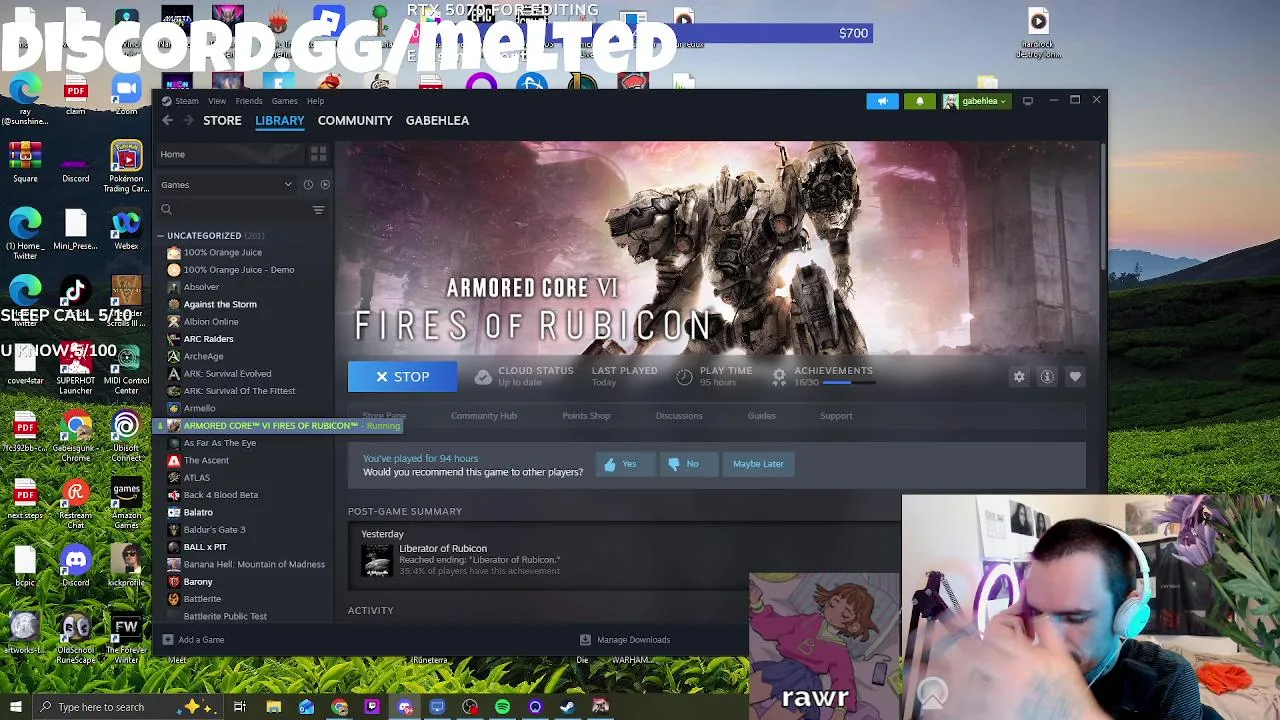Screen dimensions: 1280x720
Task: Open Help menu
Action: click(315, 101)
